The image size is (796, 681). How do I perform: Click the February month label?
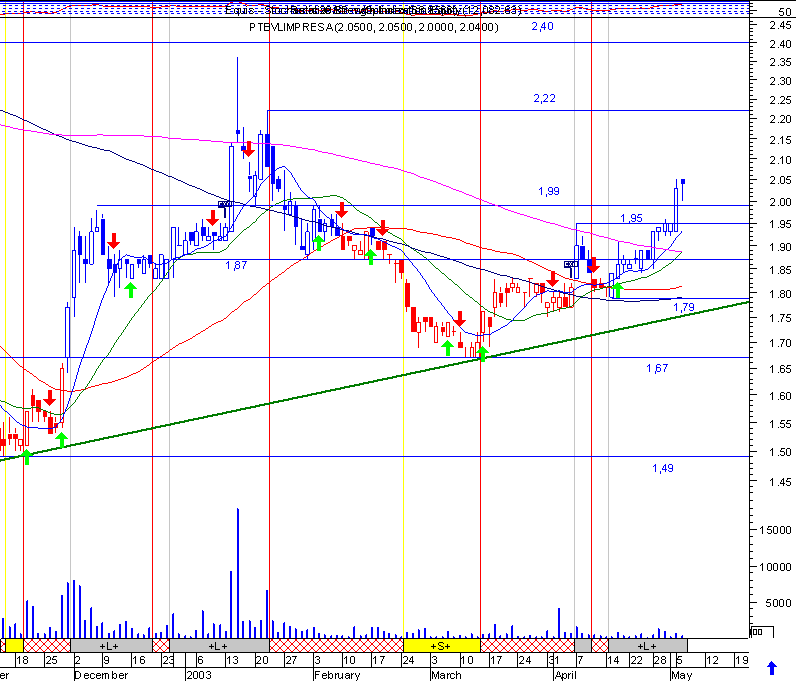[x=337, y=675]
